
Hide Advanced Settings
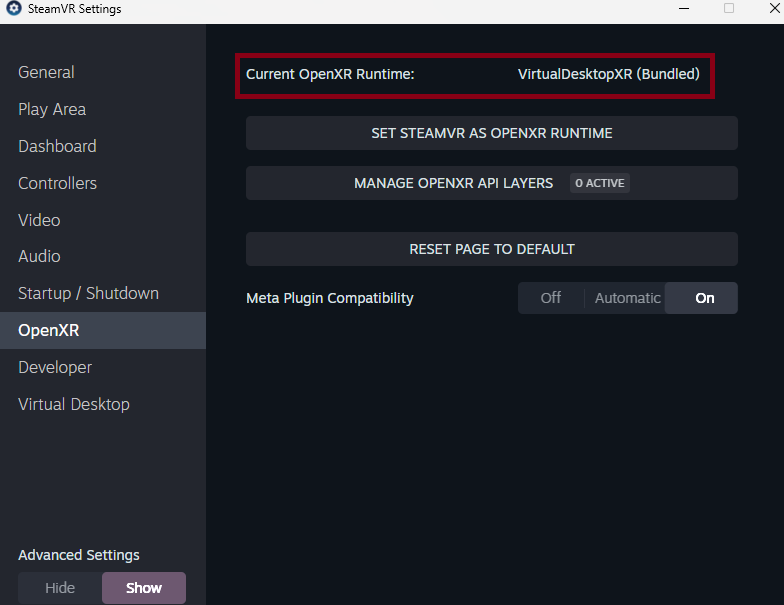pos(60,588)
